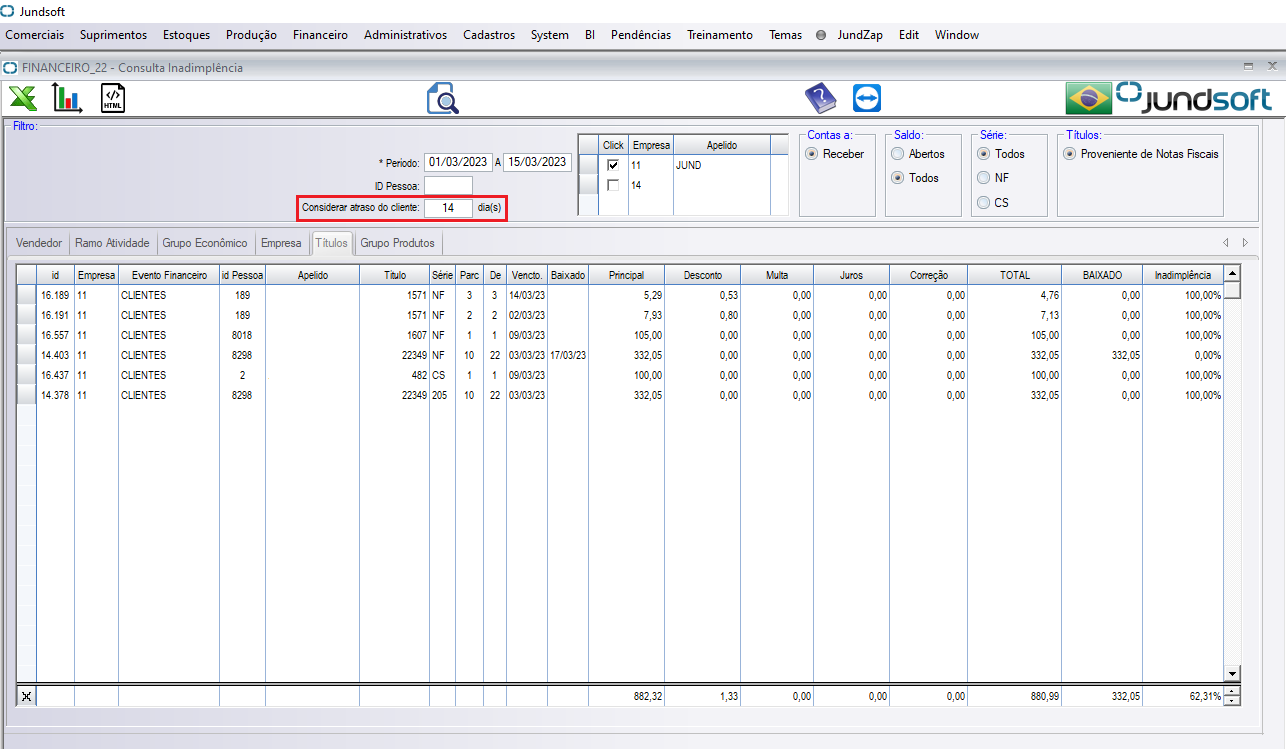
Task: Open the Pendências menu
Action: (x=641, y=35)
